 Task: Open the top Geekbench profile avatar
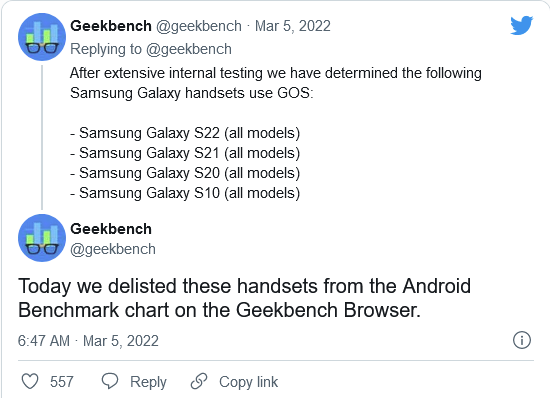click(42, 37)
